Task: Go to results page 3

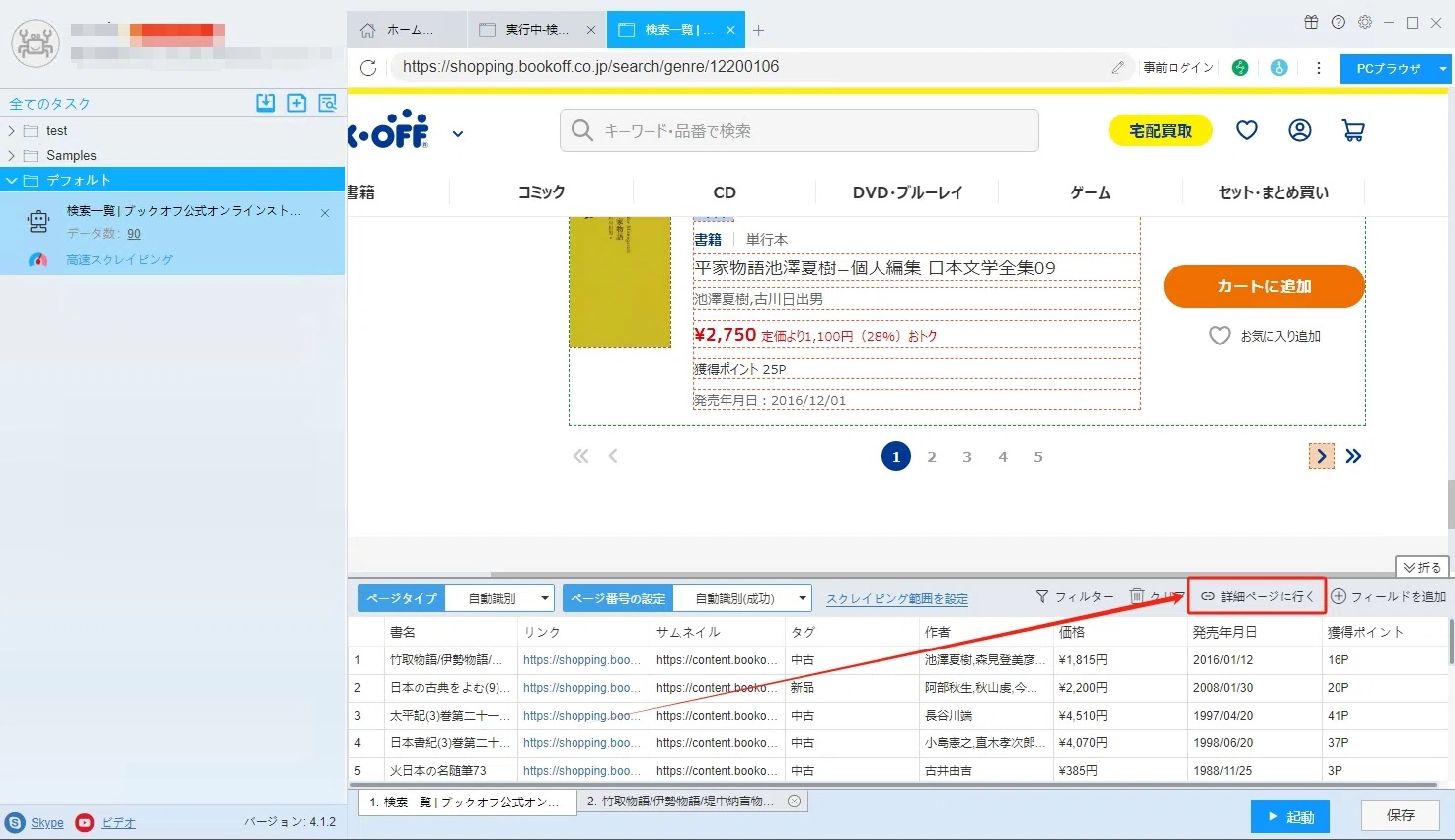Action: point(967,457)
